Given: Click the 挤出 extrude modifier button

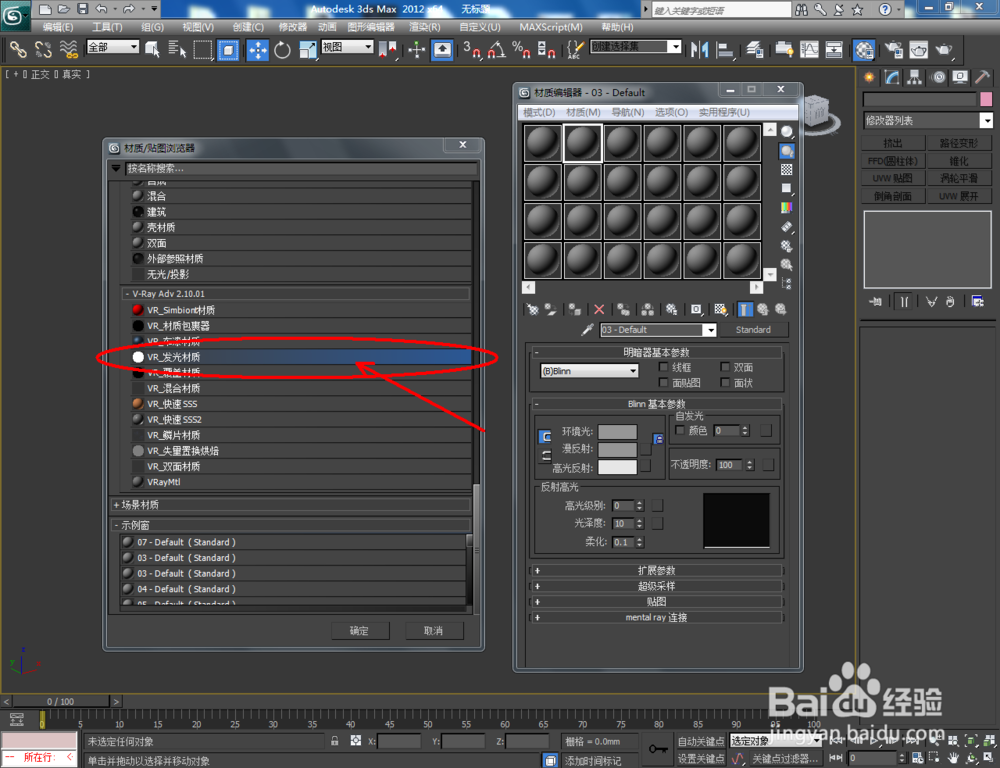Looking at the screenshot, I should pyautogui.click(x=893, y=143).
